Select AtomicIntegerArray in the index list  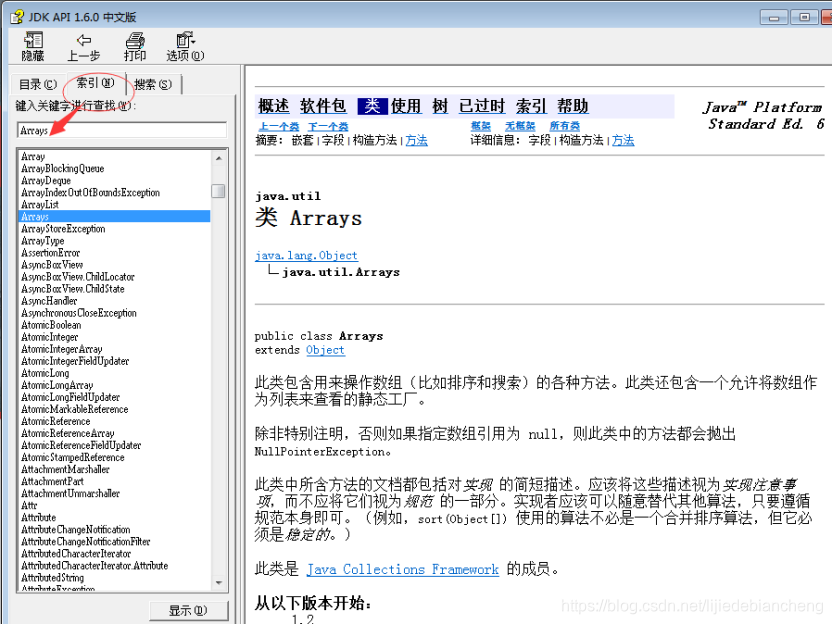coord(62,349)
